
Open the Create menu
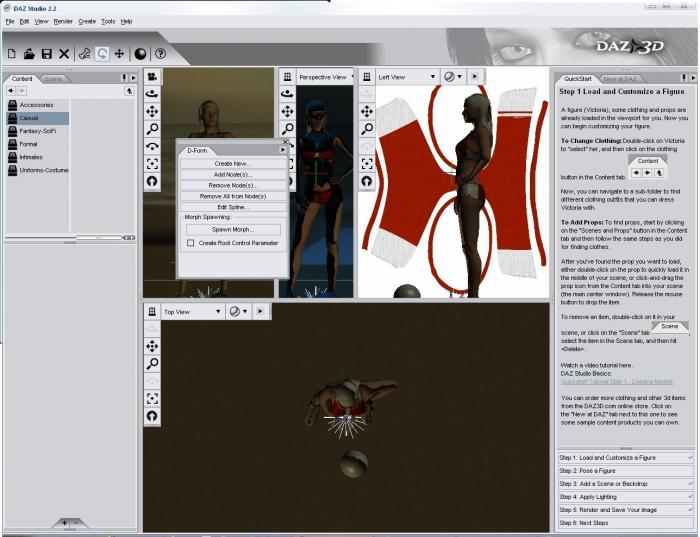pyautogui.click(x=87, y=21)
